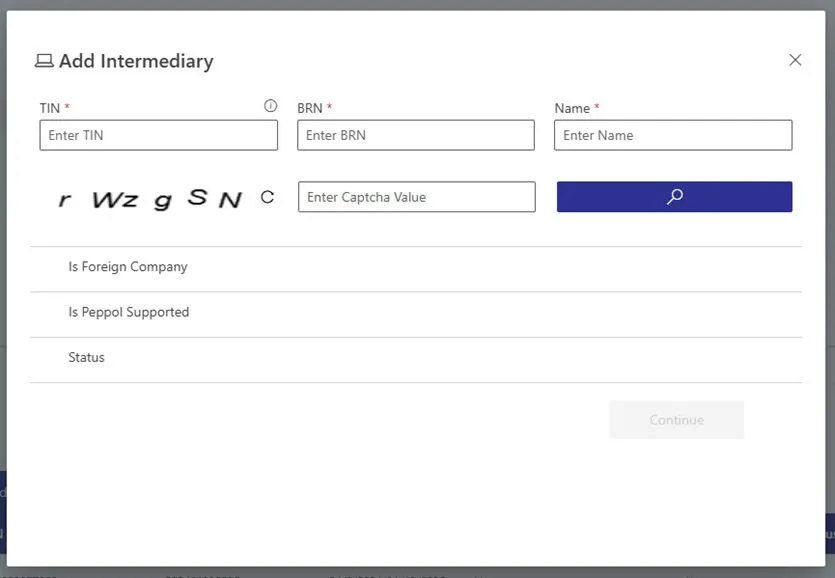Close the Add Intermediary dialog
835x578 pixels.
coord(795,60)
